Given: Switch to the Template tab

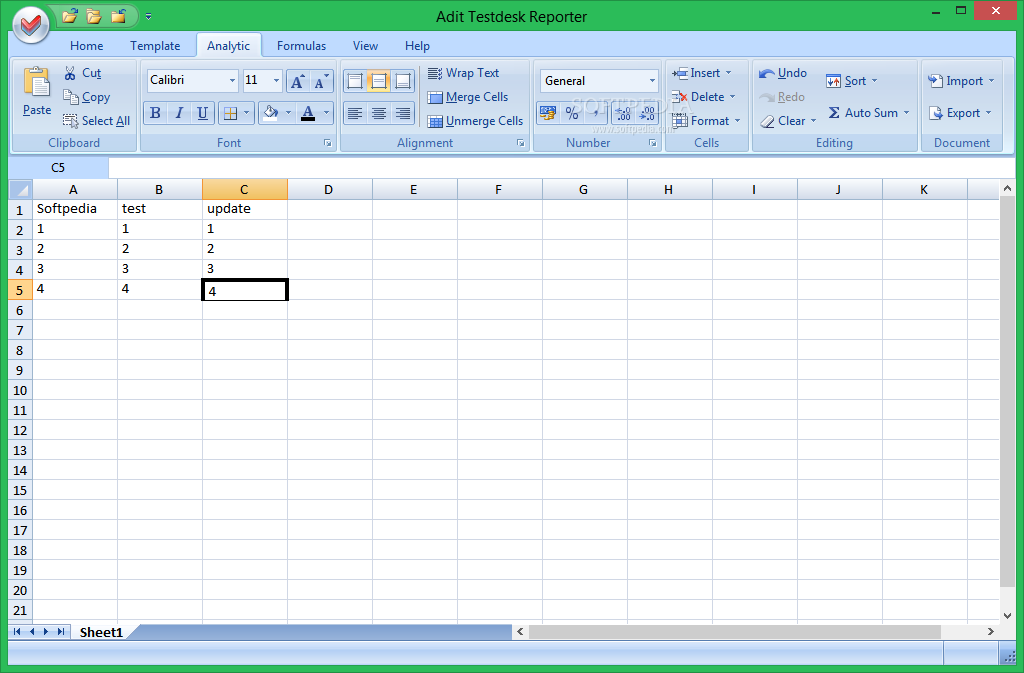Looking at the screenshot, I should coord(155,46).
